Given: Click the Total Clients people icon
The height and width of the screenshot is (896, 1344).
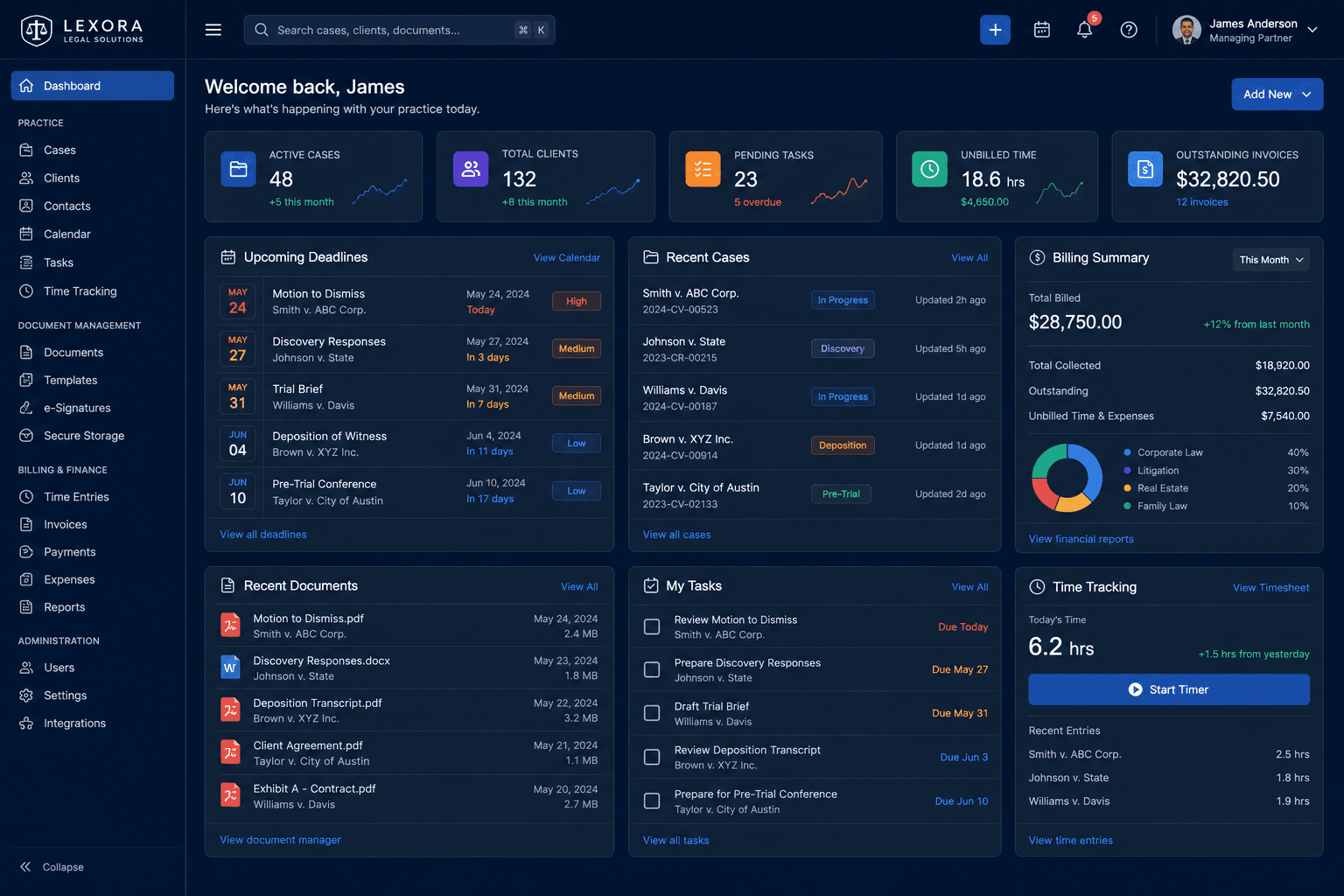Looking at the screenshot, I should (471, 169).
